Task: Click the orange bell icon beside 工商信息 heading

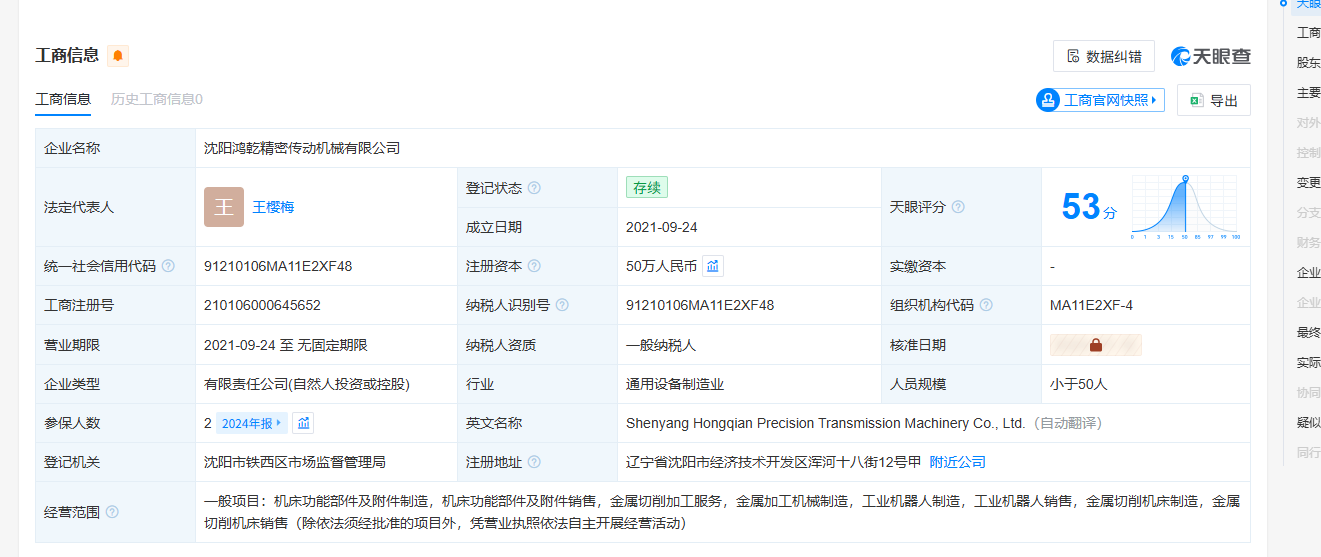Action: tap(118, 56)
